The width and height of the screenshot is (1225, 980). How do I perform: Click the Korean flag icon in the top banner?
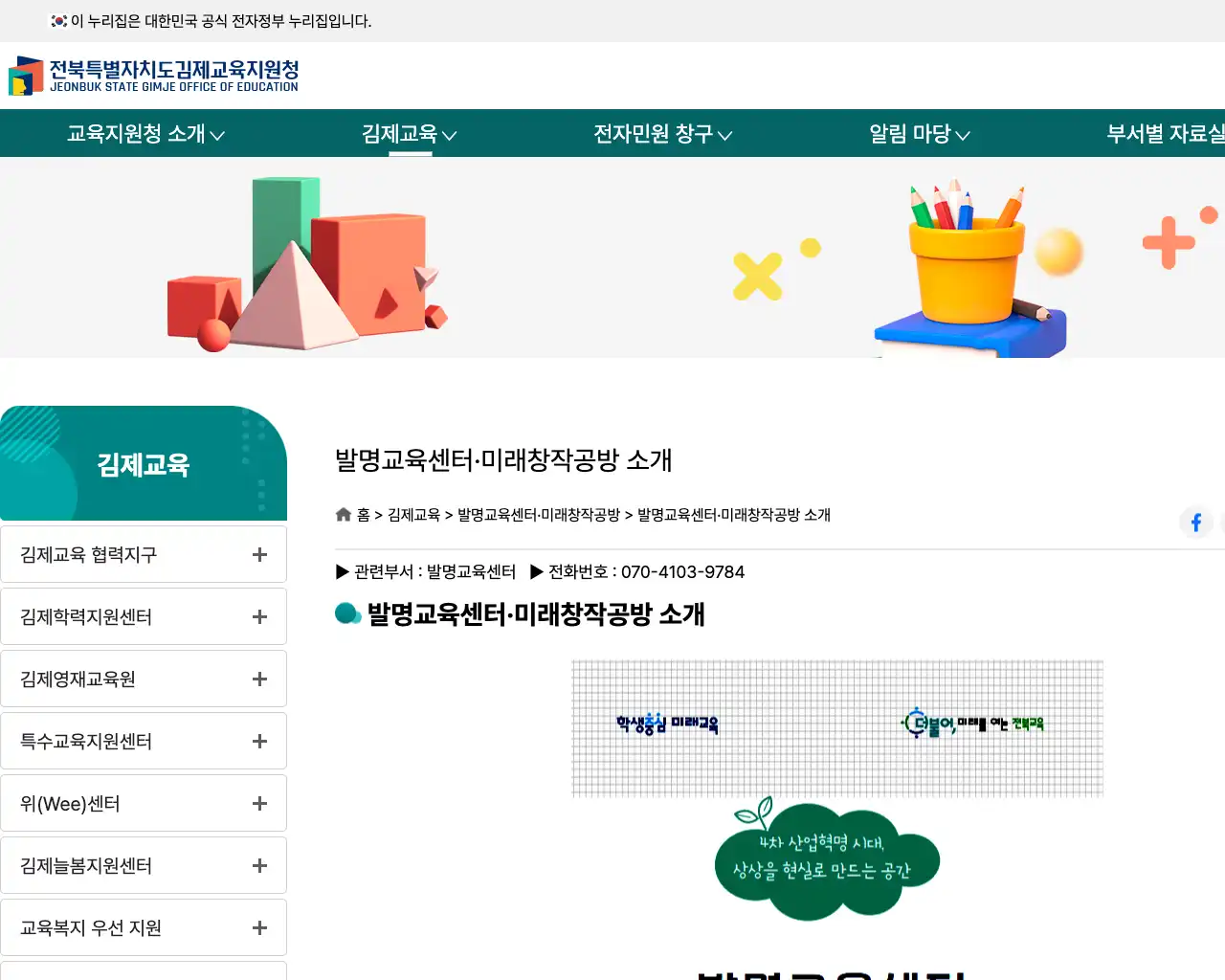pos(57,21)
